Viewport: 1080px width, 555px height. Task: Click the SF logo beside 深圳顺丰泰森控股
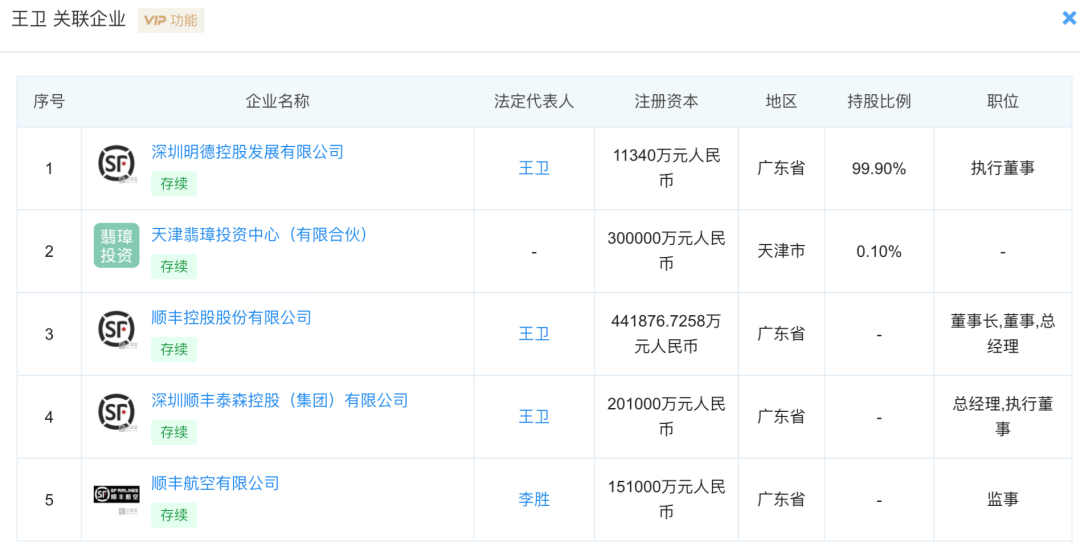pyautogui.click(x=116, y=412)
